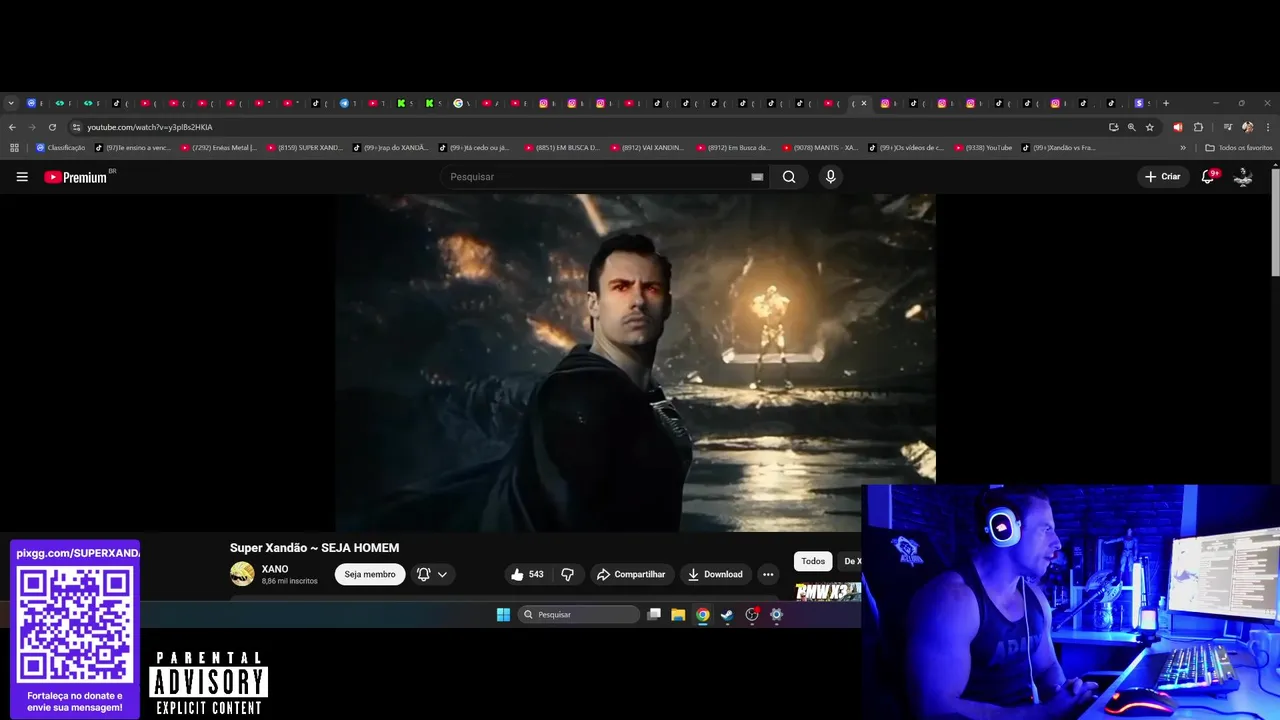
Task: Open the YouTube account avatar menu
Action: (1243, 177)
